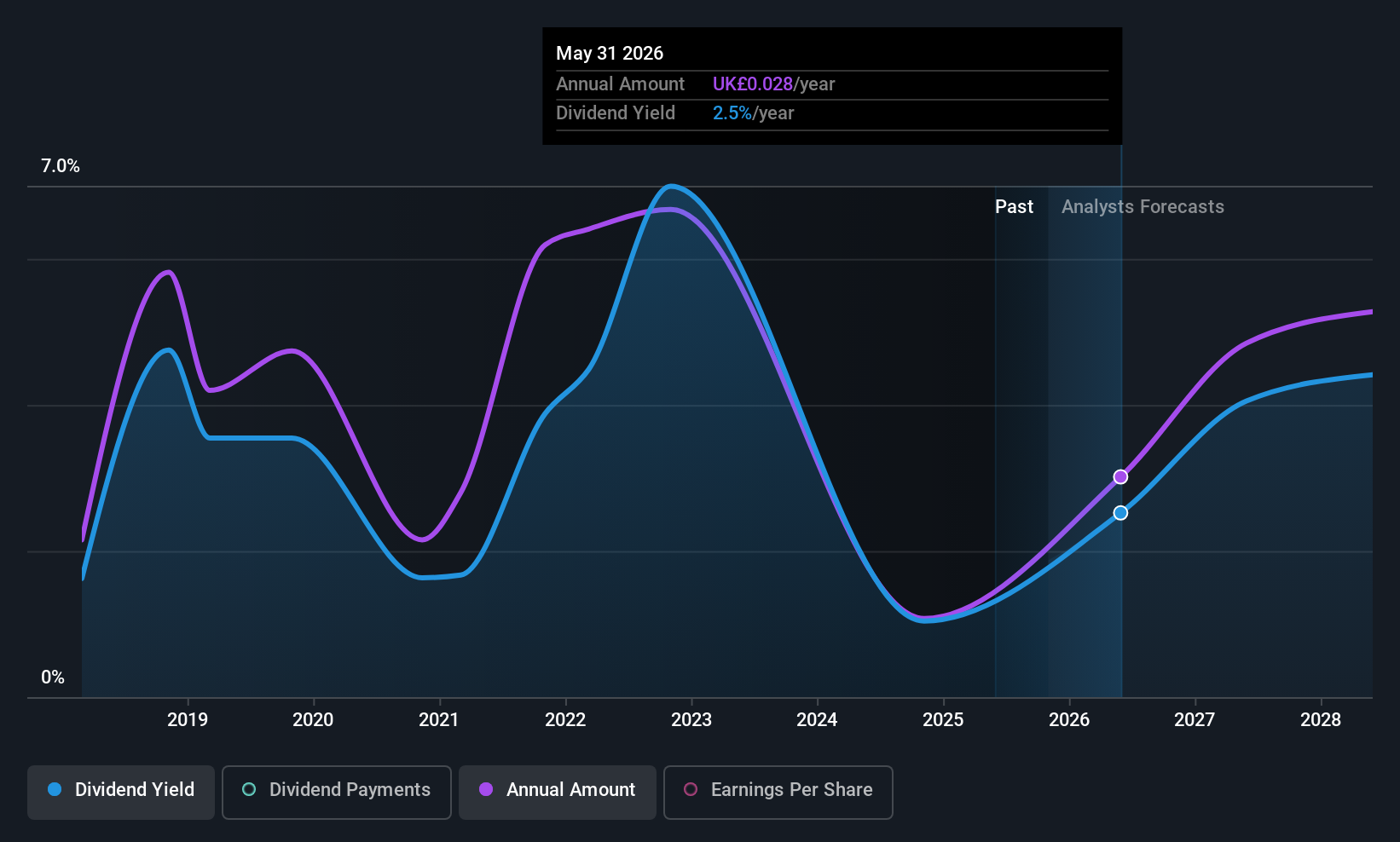The width and height of the screenshot is (1400, 842).
Task: Click the purple Annual Amount legend dot
Action: pyautogui.click(x=486, y=789)
